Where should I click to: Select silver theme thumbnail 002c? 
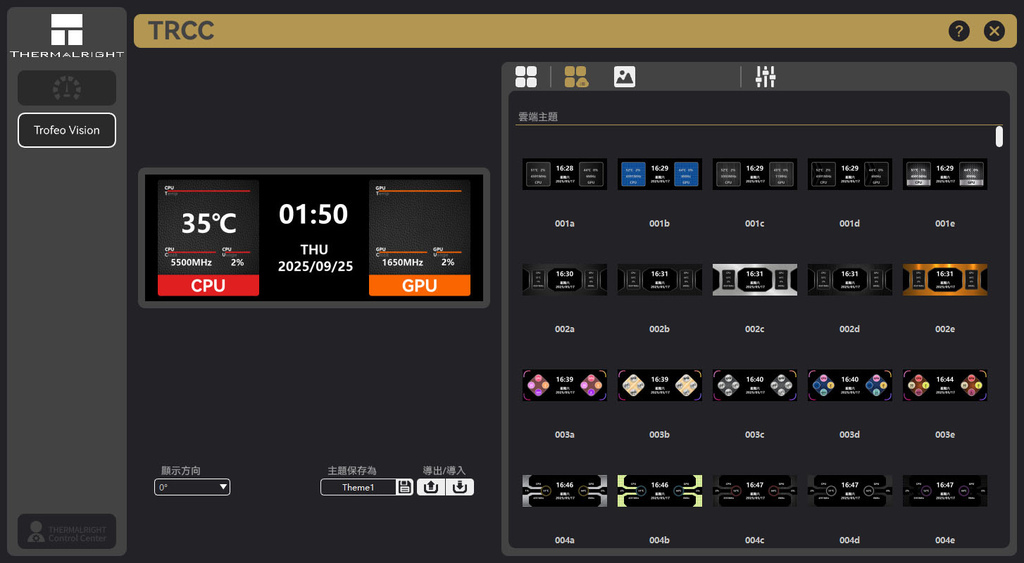(755, 280)
